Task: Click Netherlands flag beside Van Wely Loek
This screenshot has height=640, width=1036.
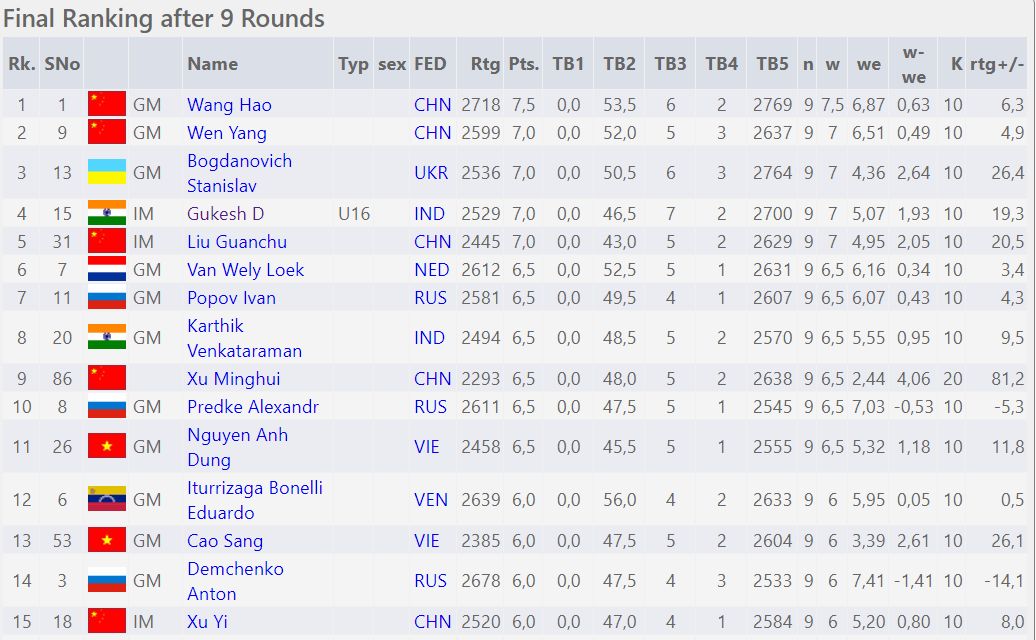Action: coord(106,269)
